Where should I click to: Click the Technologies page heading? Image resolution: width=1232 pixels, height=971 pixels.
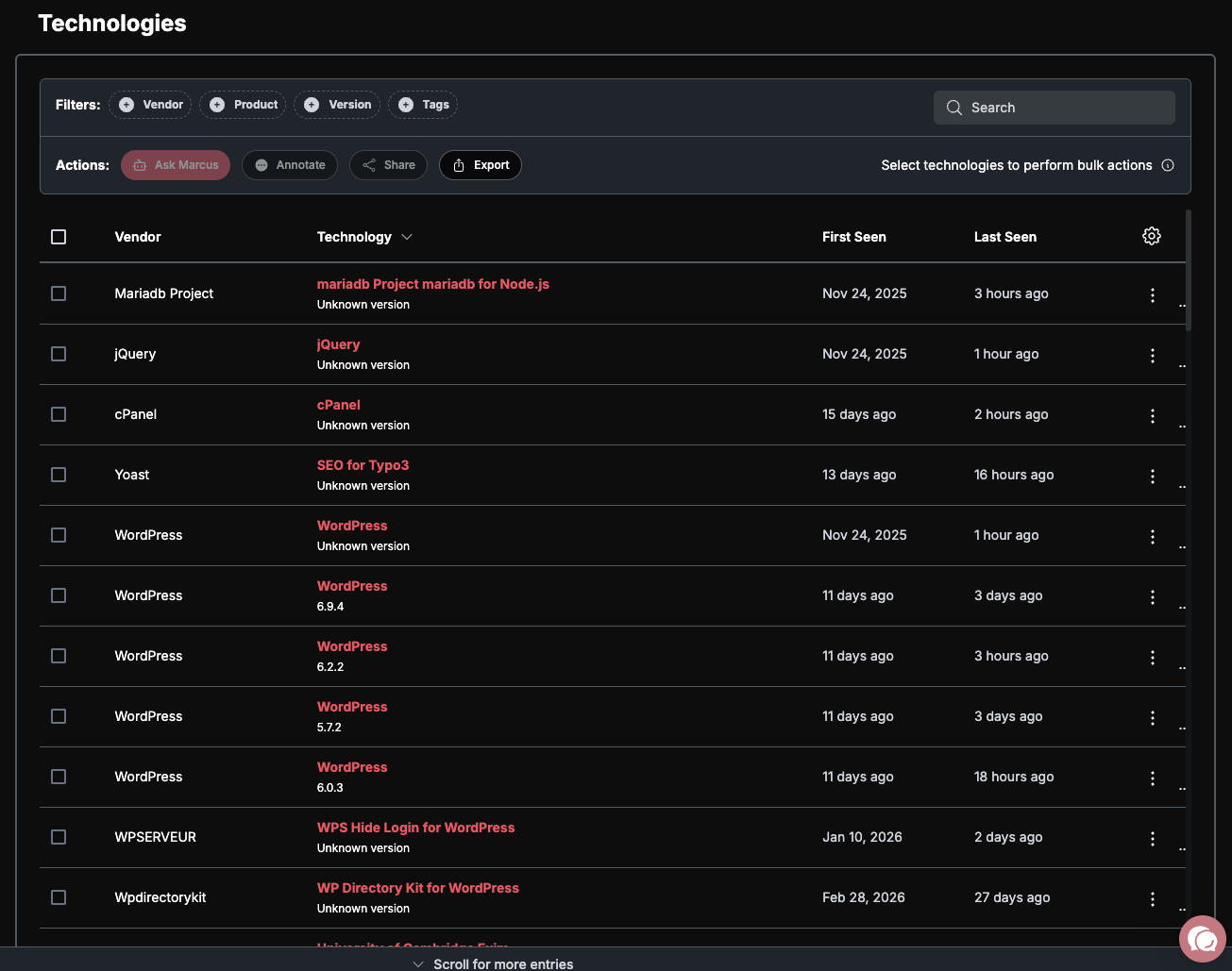(x=112, y=24)
